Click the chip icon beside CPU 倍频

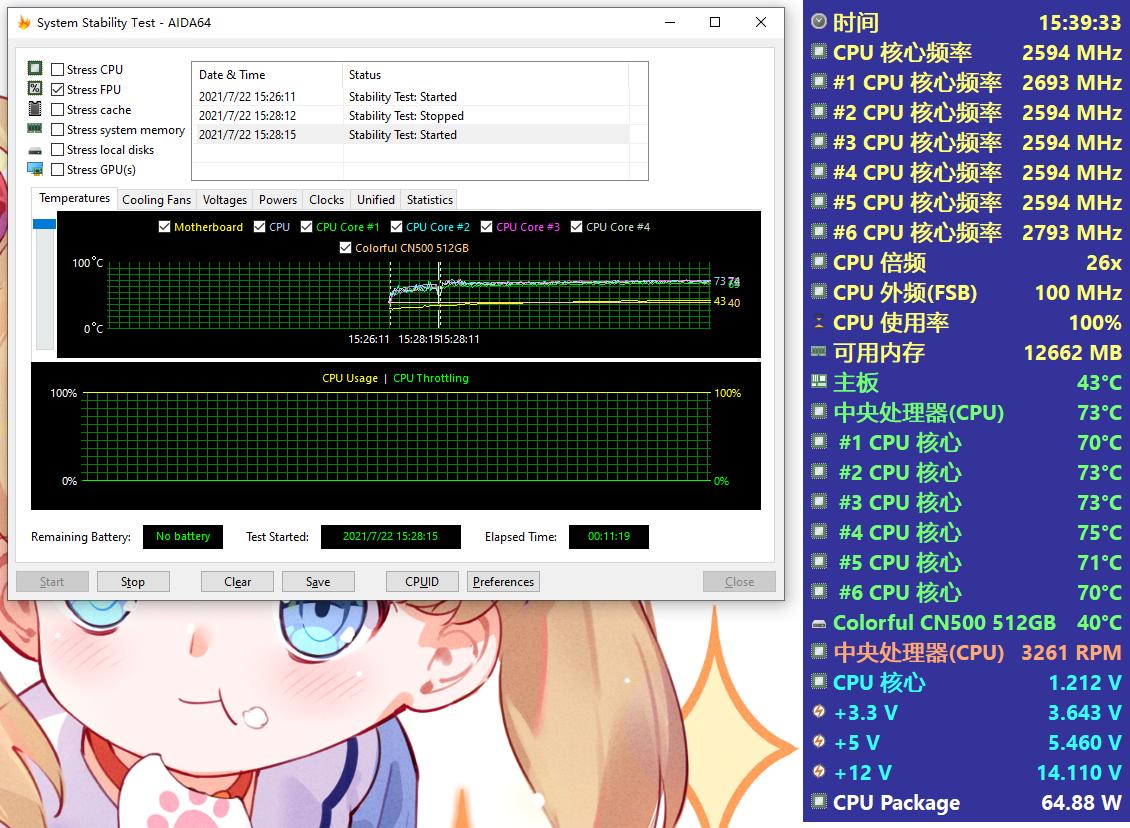pyautogui.click(x=819, y=261)
